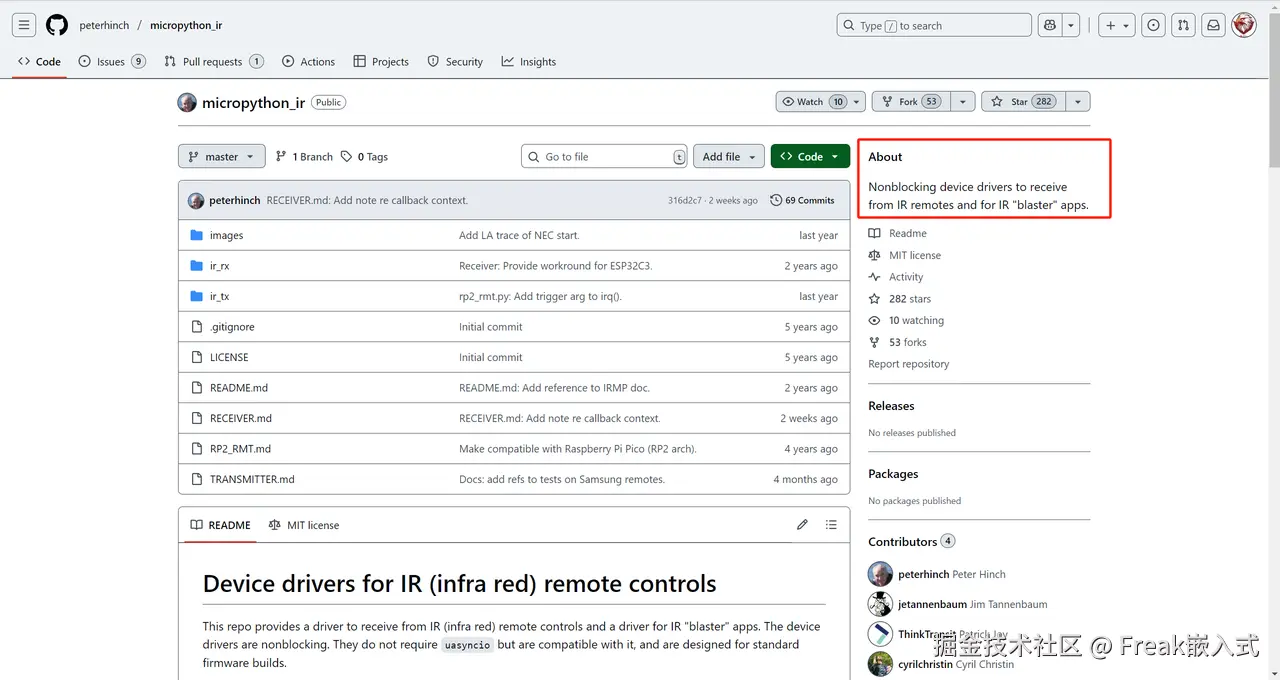Click peterhinch avatar in latest commit row
The width and height of the screenshot is (1280, 680).
coord(196,200)
